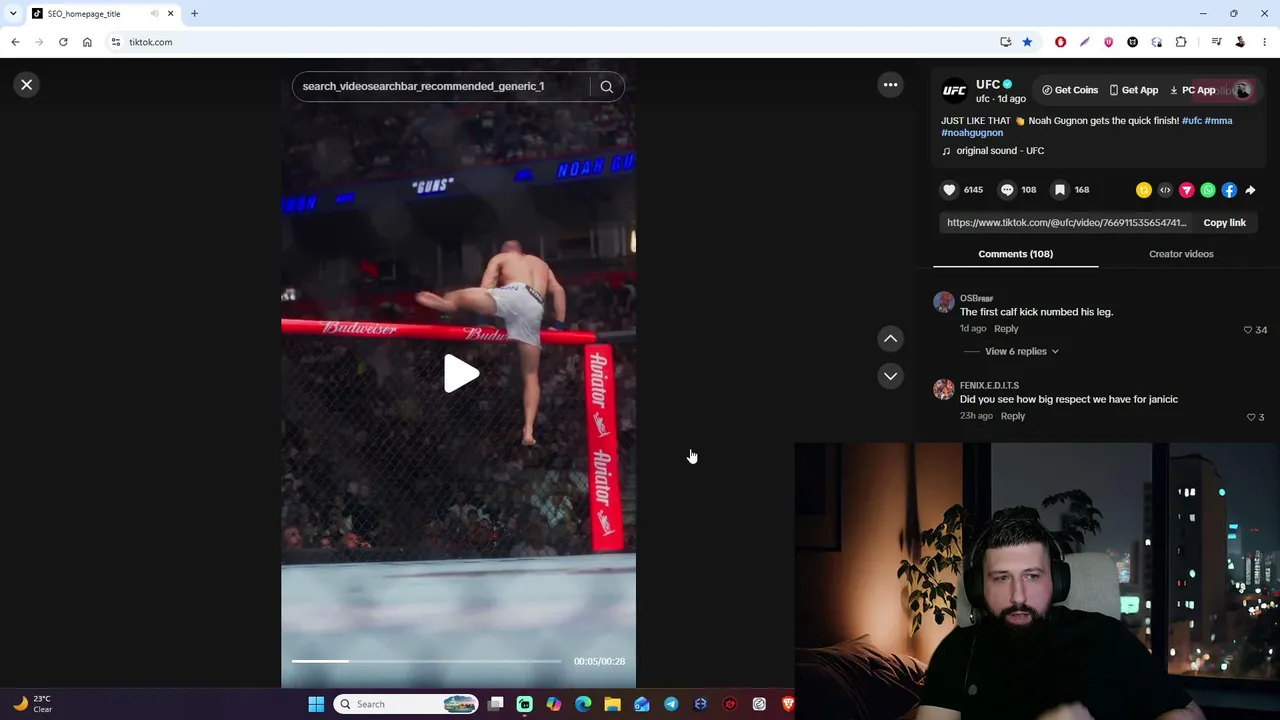Click the comments bubble icon
1280x720 pixels.
pyautogui.click(x=1007, y=190)
